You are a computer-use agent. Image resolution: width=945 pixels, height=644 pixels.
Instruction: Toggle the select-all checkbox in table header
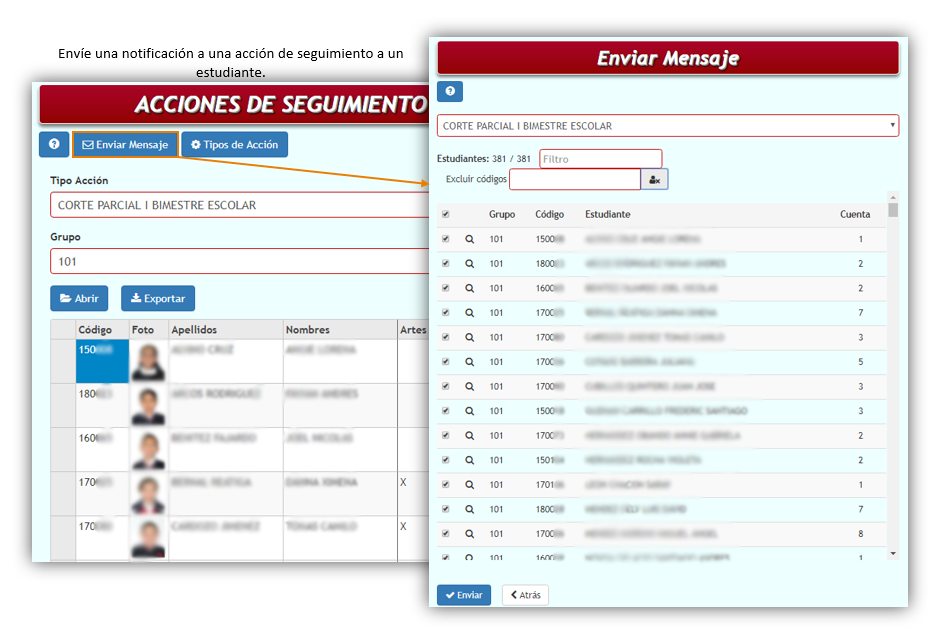(445, 214)
